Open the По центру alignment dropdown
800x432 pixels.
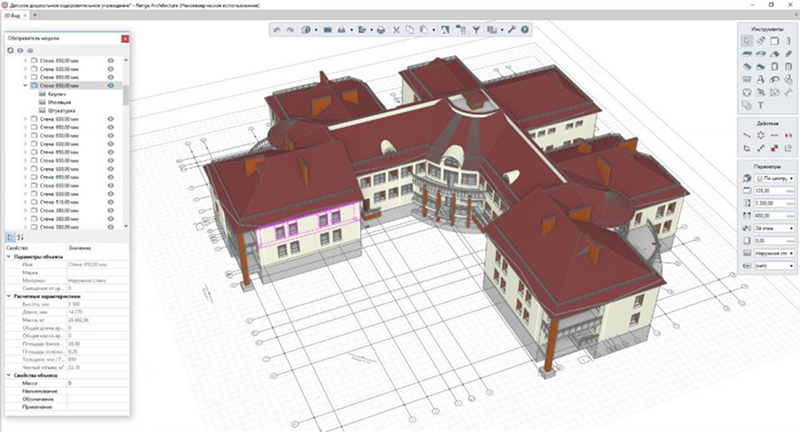click(774, 179)
